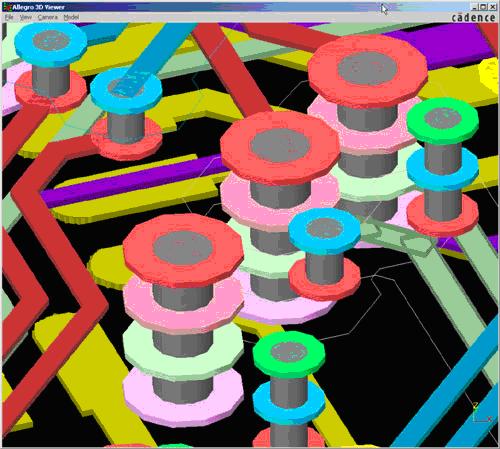Viewport: 500px width, 449px height.
Task: Click the cadence logo
Action: click(473, 17)
